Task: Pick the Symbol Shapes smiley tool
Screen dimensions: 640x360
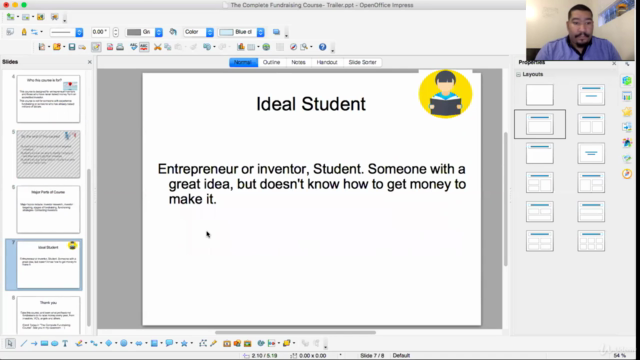Action: coord(124,344)
